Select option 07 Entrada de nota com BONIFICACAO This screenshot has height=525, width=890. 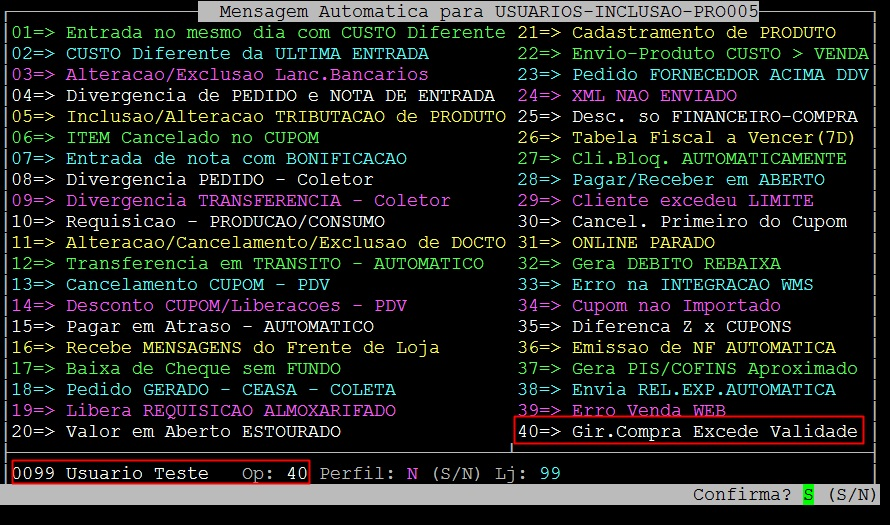coord(209,159)
